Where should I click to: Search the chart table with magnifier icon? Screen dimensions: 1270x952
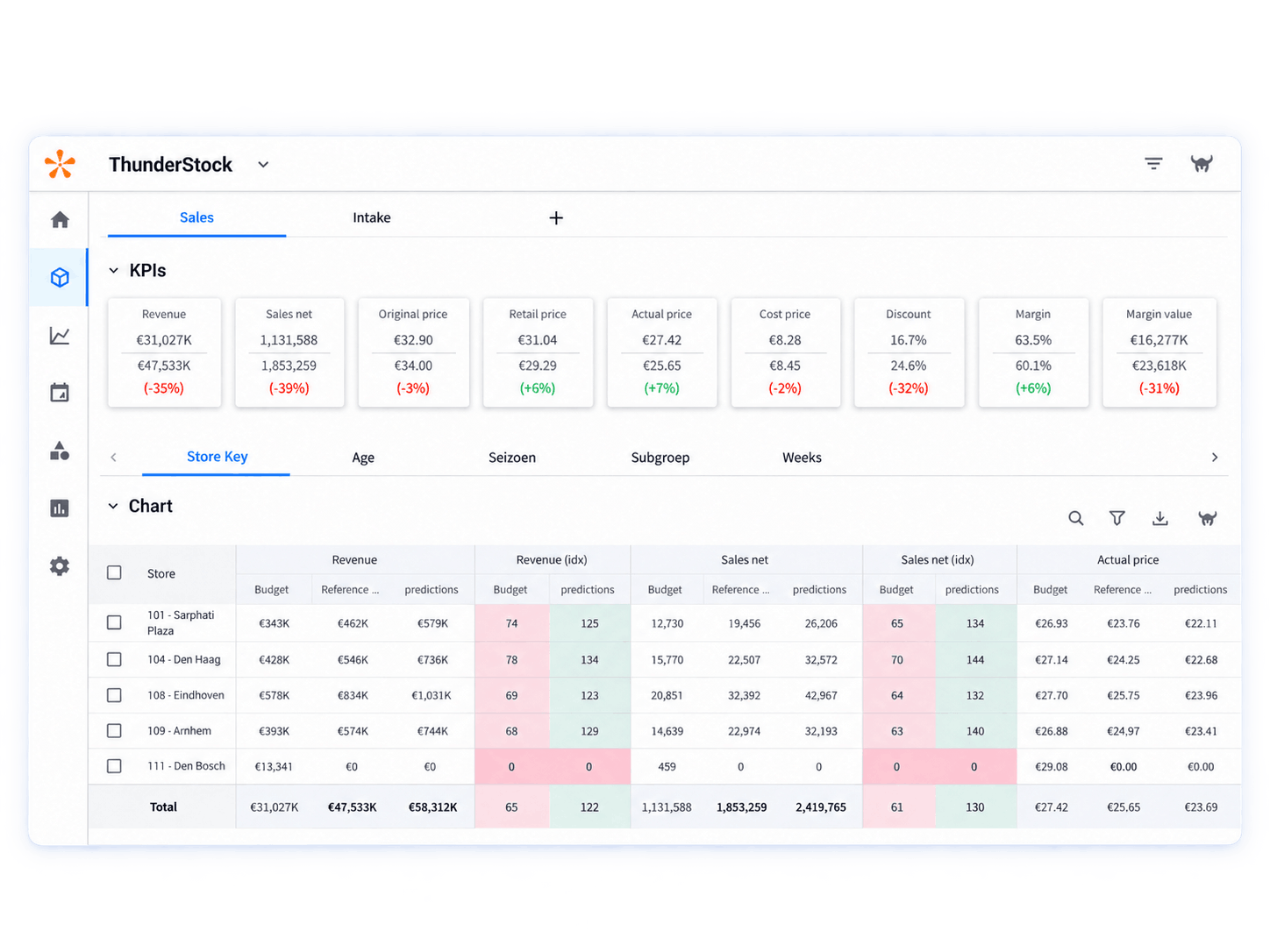1075,518
